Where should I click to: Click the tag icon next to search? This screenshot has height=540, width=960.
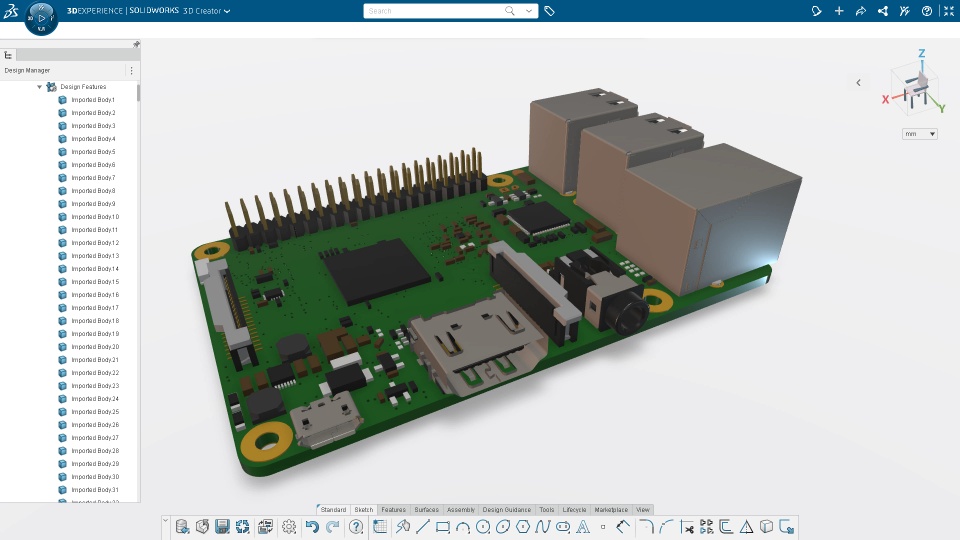pyautogui.click(x=549, y=11)
